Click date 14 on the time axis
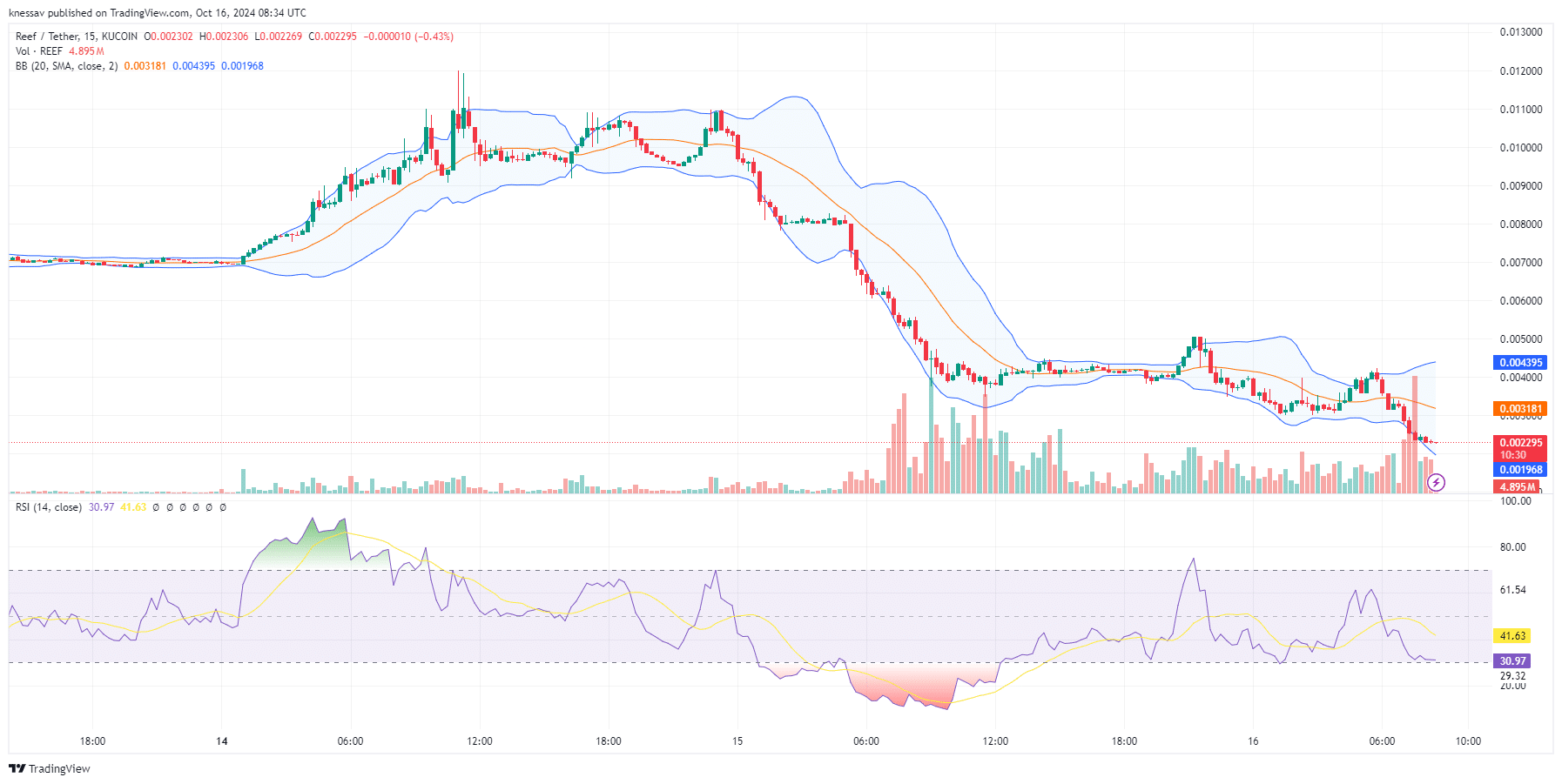 [222, 741]
